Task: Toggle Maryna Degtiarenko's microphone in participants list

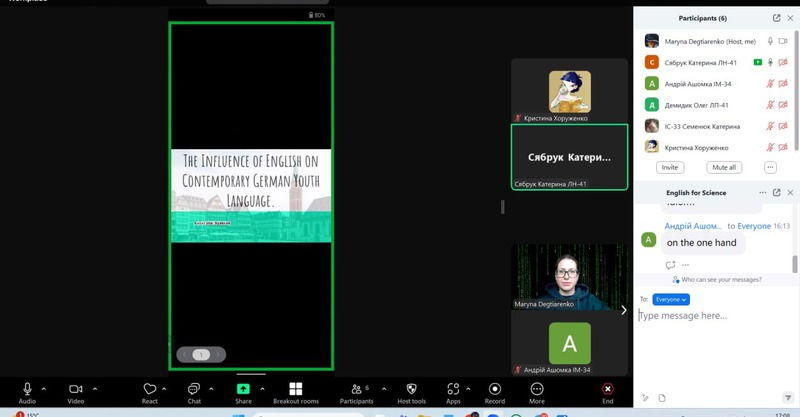Action: point(770,41)
